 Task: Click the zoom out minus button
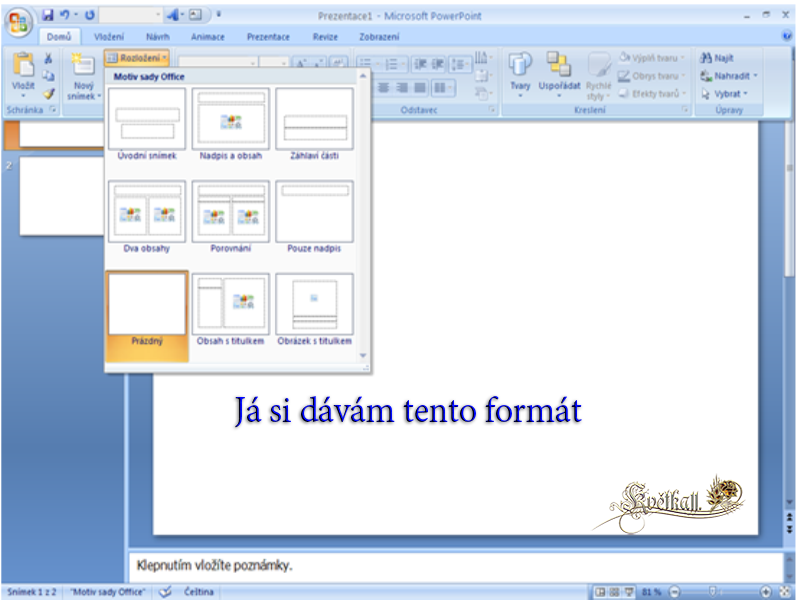[x=675, y=592]
